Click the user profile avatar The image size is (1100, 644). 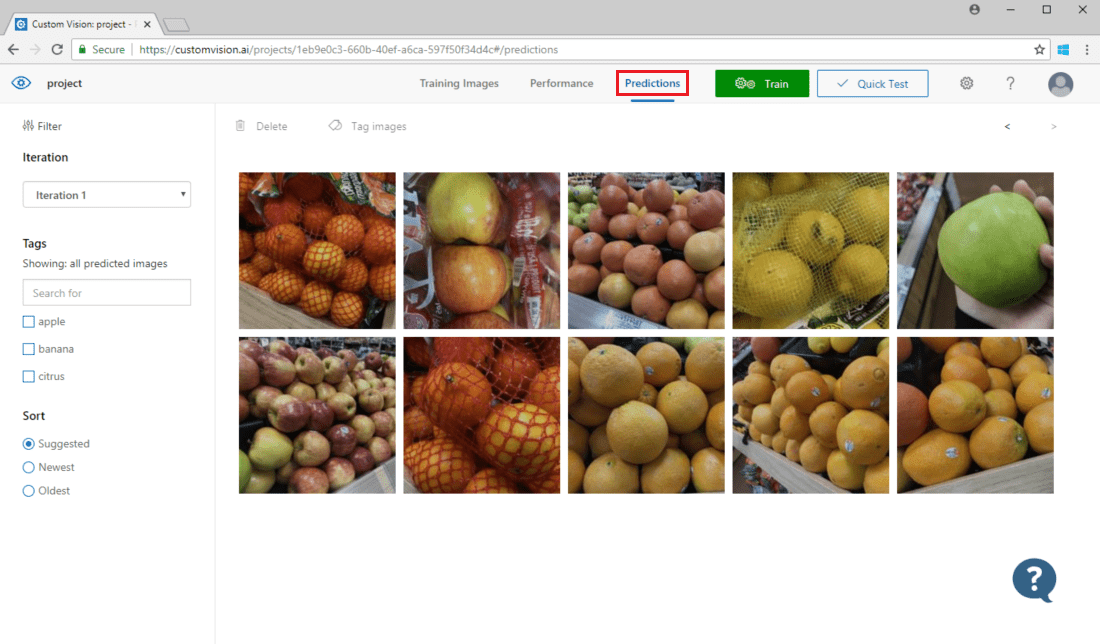pos(1060,84)
